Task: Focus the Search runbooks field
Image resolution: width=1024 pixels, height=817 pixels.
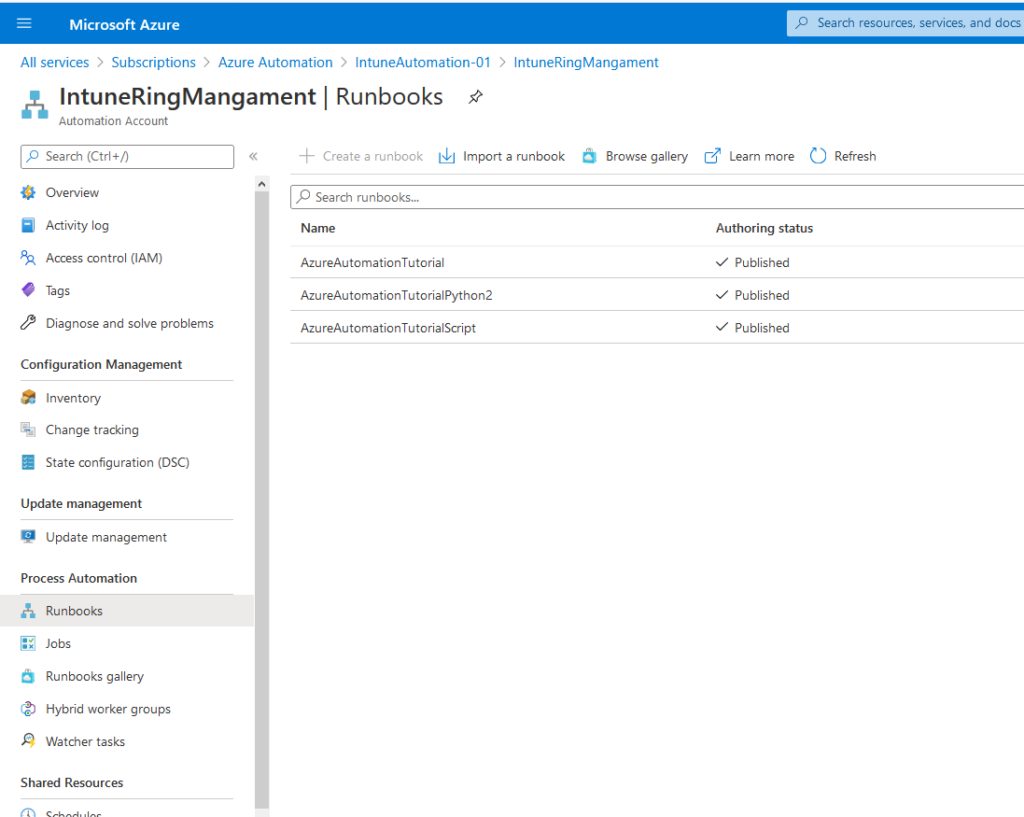Action: [657, 197]
